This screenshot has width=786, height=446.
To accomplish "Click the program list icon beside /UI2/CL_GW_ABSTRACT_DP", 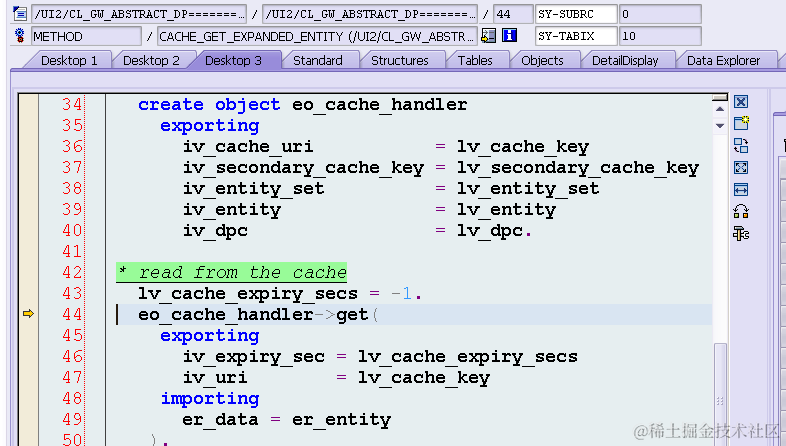I will (x=20, y=14).
